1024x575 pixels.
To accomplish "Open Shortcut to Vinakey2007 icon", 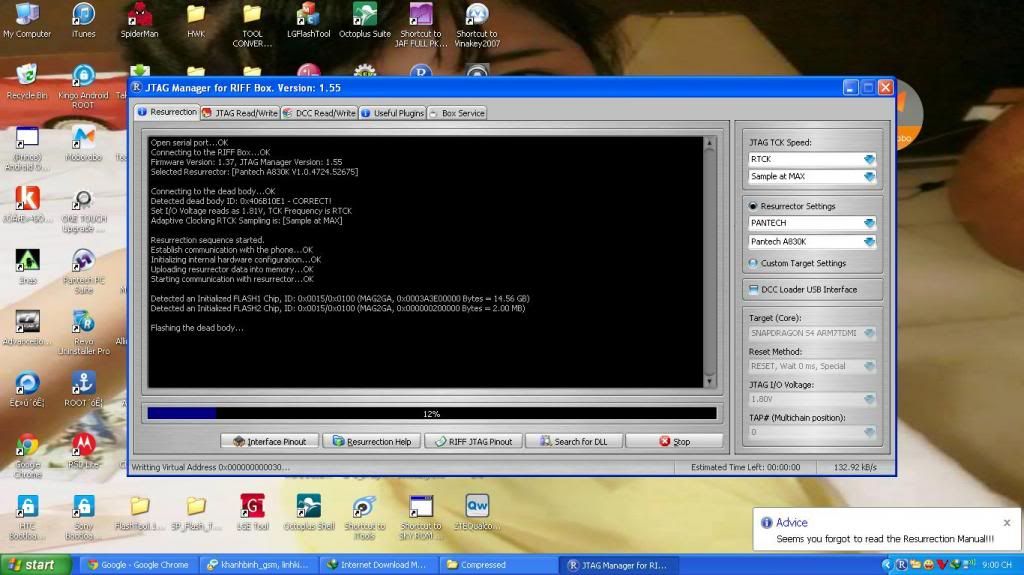I will pyautogui.click(x=477, y=25).
